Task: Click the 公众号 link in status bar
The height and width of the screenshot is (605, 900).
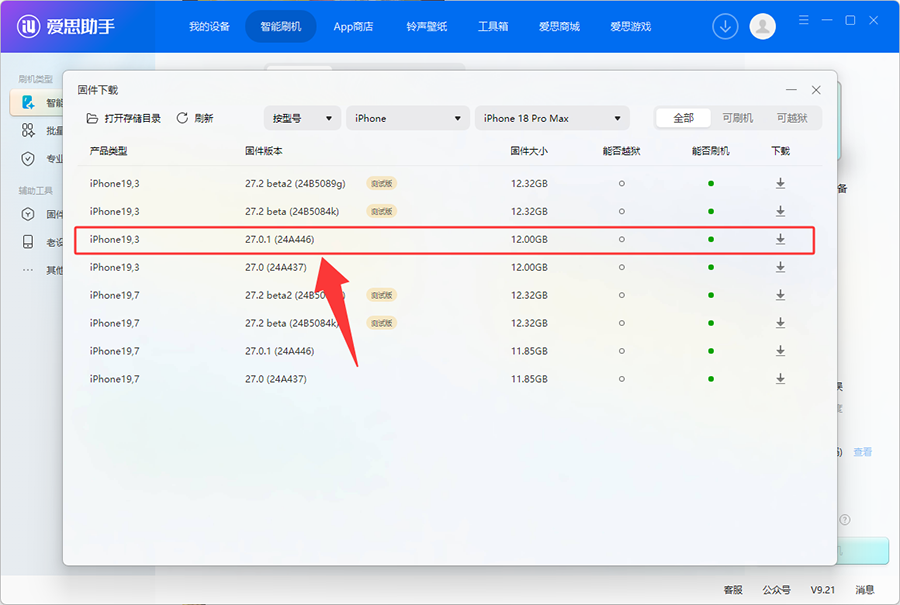Action: [x=776, y=590]
